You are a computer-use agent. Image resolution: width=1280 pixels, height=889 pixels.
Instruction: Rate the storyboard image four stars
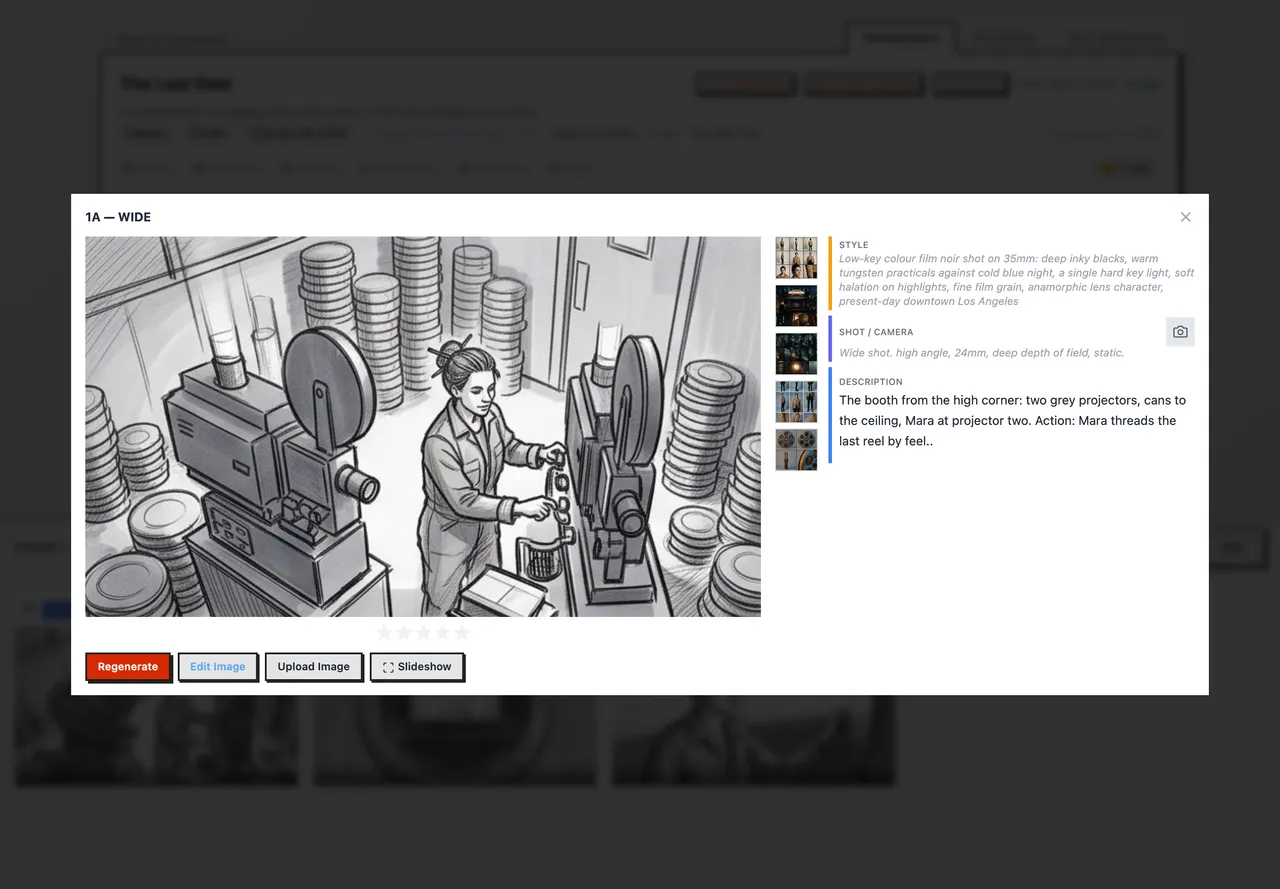[442, 632]
